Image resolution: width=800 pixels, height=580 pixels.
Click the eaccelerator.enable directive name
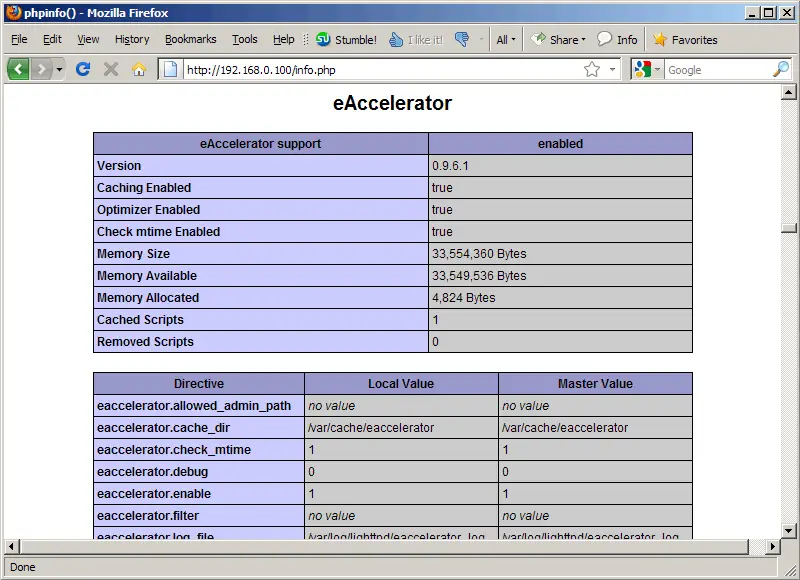coord(154,493)
